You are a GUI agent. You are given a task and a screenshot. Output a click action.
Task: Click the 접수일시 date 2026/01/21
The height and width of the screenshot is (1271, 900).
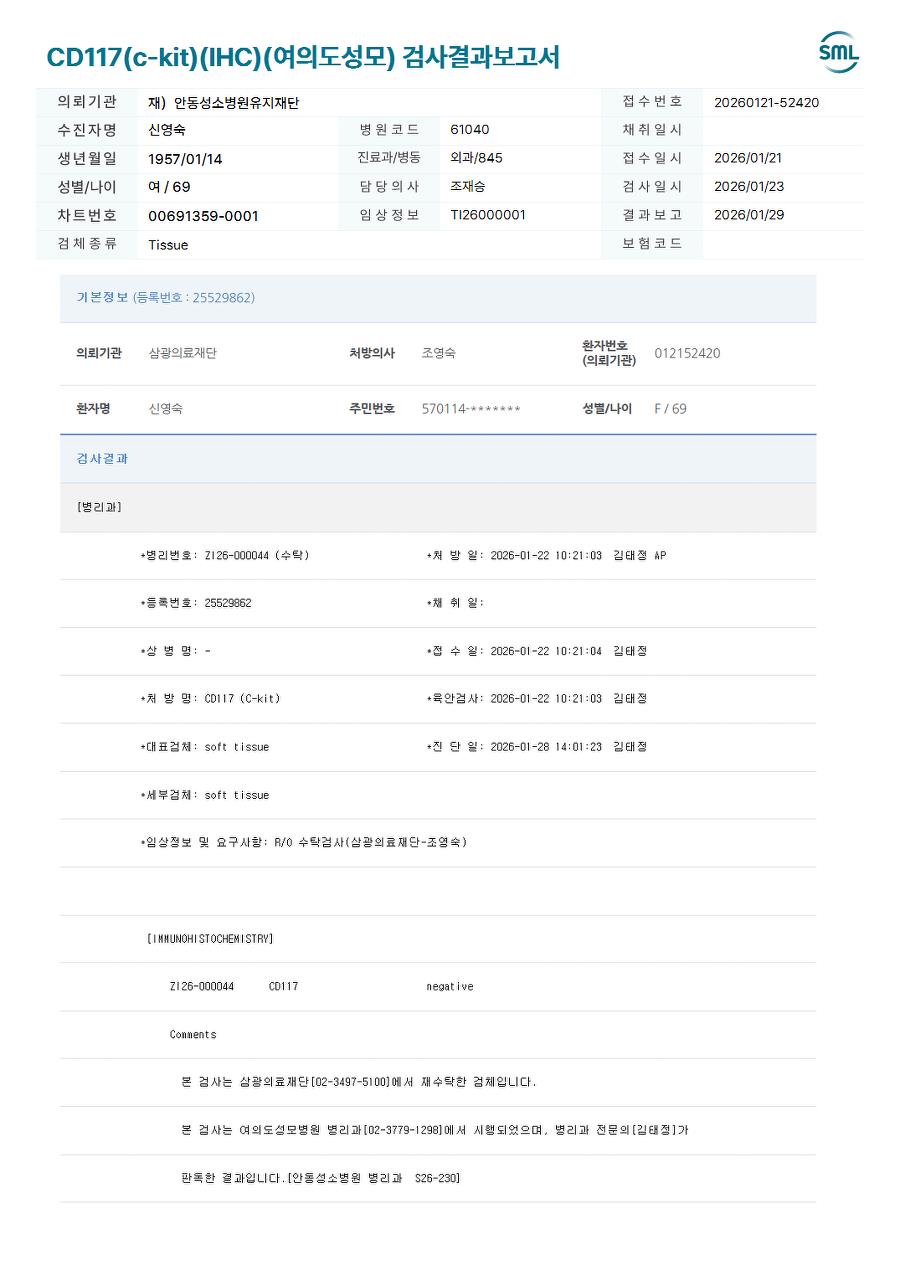coord(748,158)
